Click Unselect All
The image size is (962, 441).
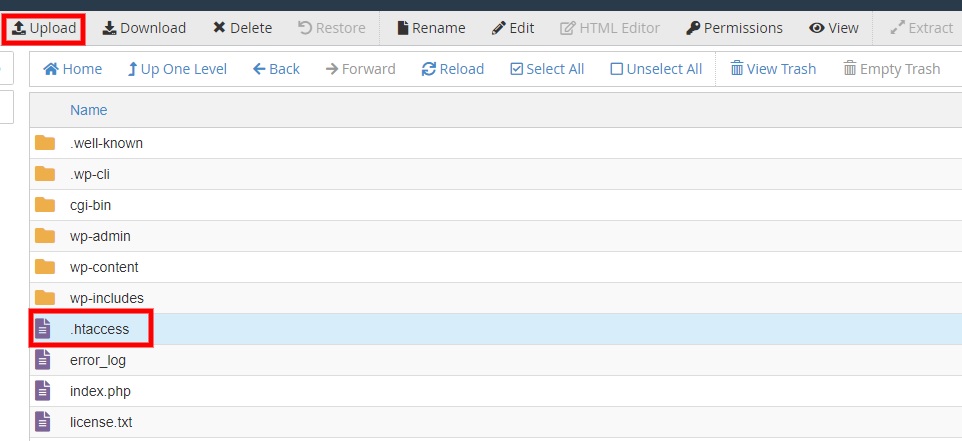point(656,69)
